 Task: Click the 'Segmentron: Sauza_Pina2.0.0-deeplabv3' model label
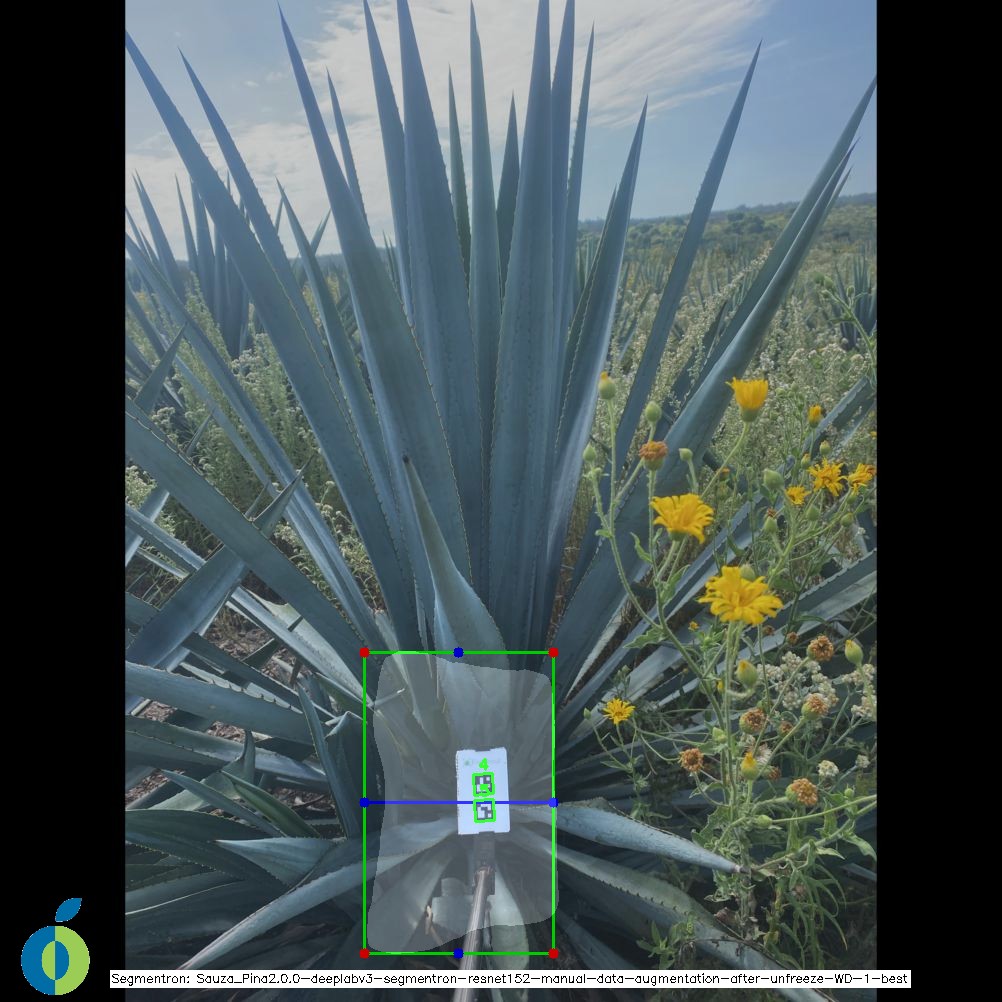[509, 979]
